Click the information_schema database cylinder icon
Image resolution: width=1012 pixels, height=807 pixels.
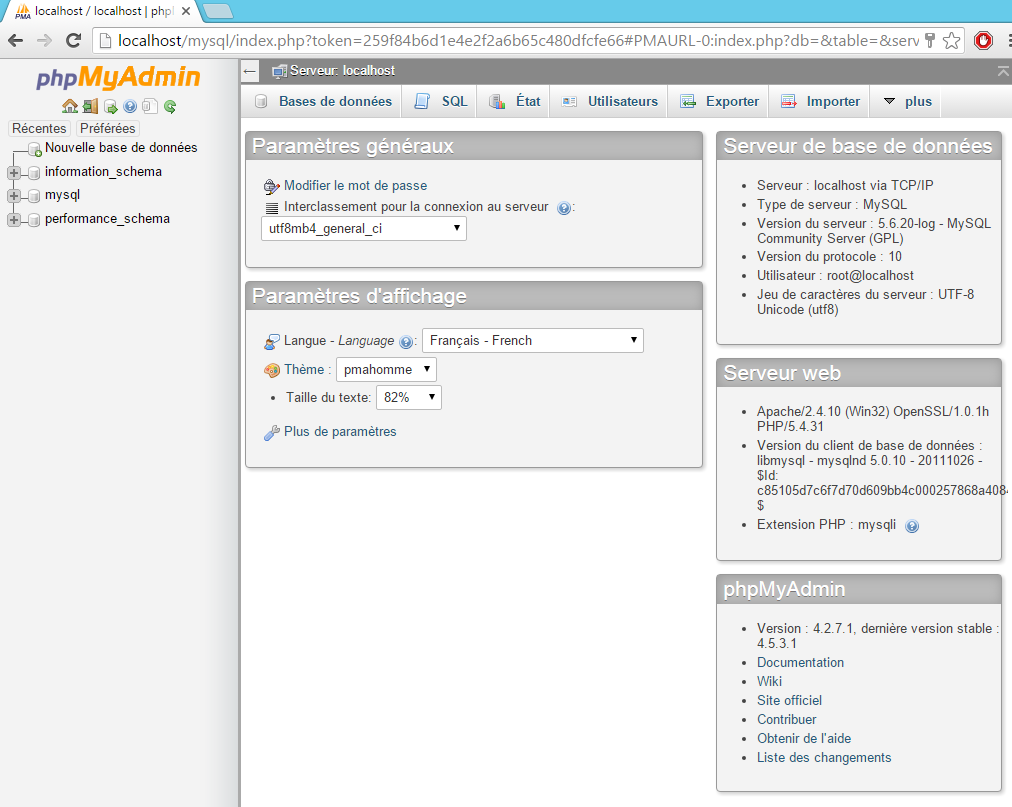(34, 172)
